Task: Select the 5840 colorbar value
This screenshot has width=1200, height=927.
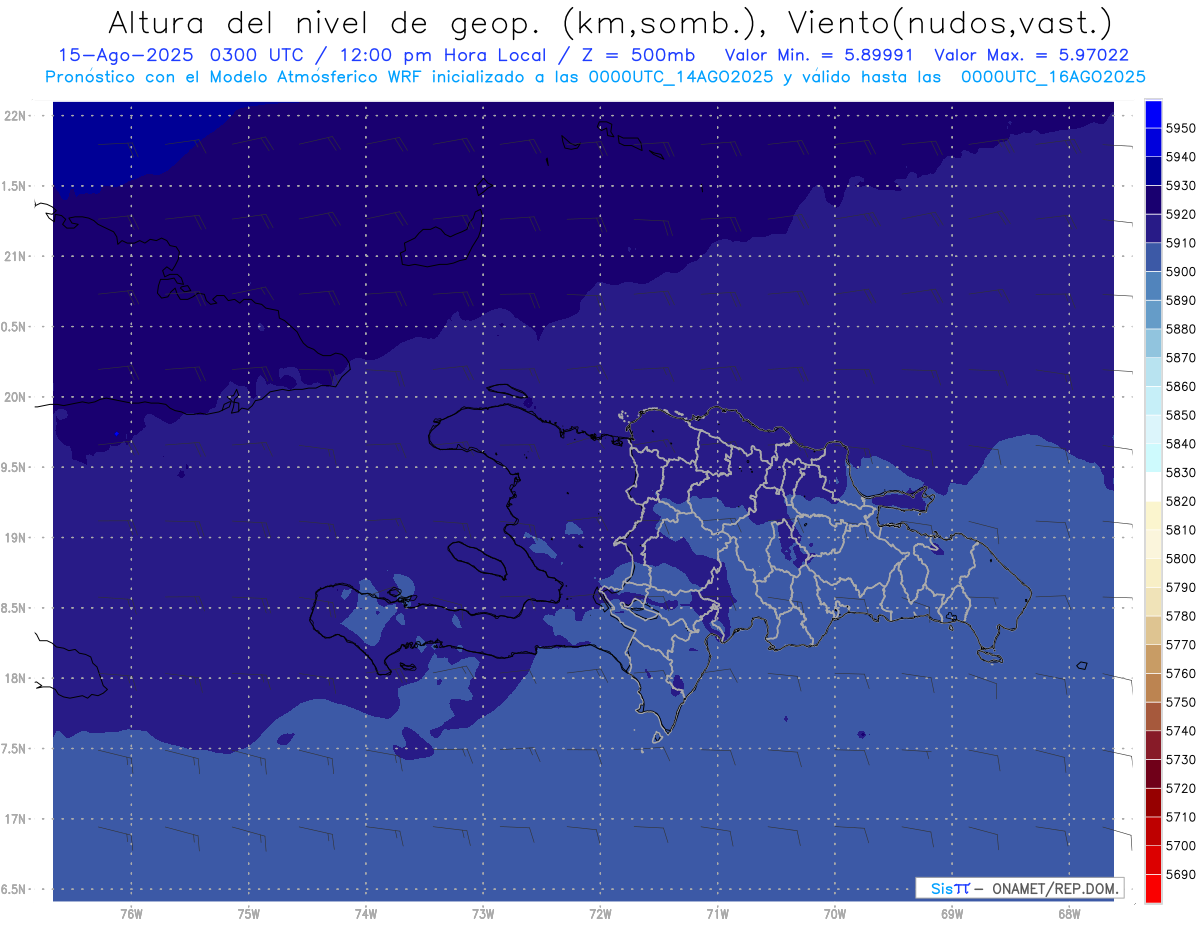Action: (x=1181, y=444)
